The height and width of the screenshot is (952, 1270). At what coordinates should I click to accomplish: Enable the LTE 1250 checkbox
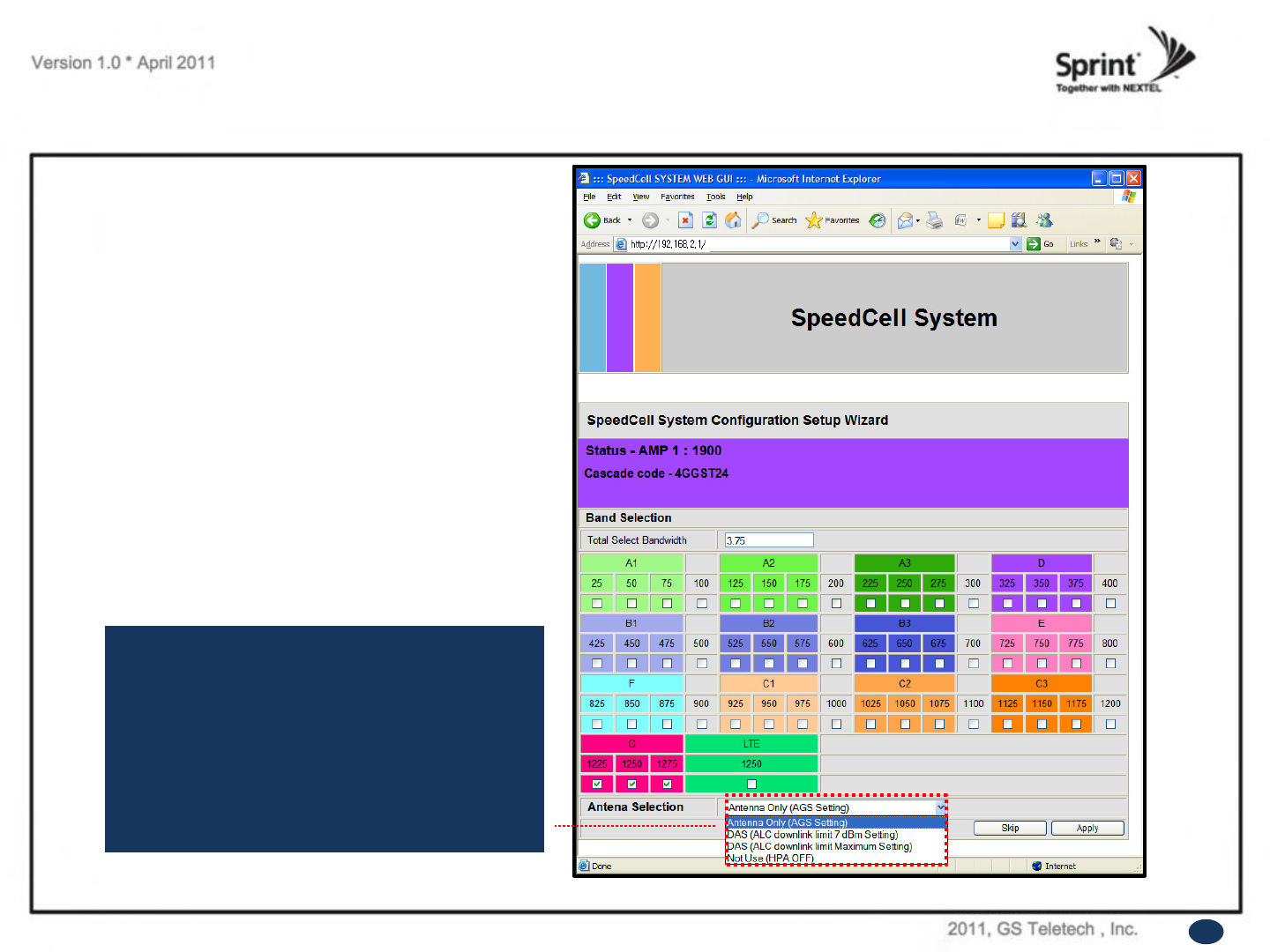pos(751,784)
